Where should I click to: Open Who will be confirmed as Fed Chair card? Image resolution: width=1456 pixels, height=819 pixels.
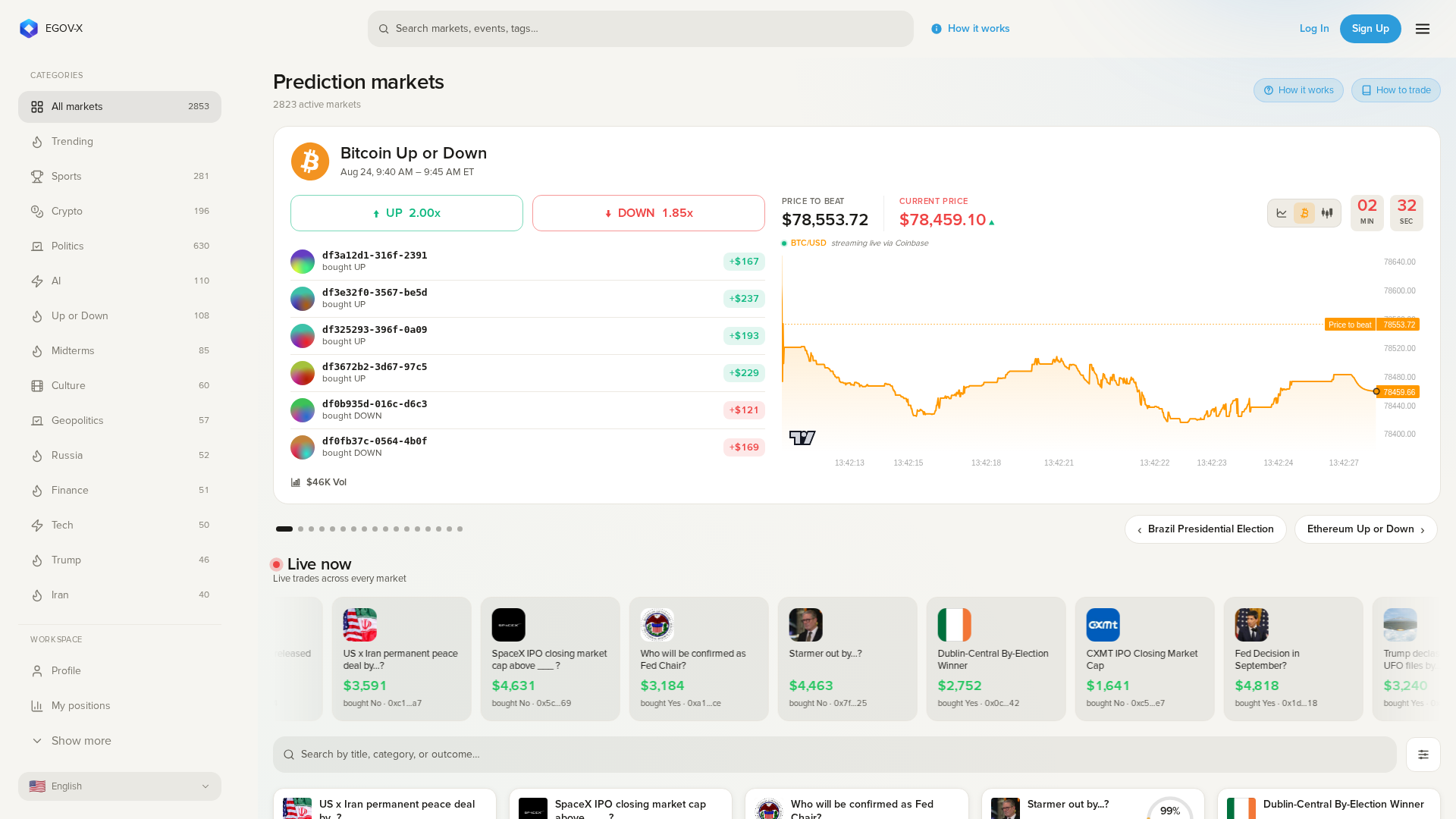(698, 659)
